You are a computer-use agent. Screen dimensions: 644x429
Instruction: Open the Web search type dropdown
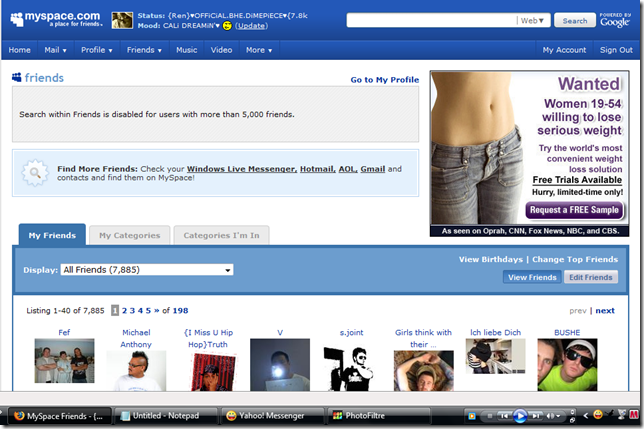[532, 21]
